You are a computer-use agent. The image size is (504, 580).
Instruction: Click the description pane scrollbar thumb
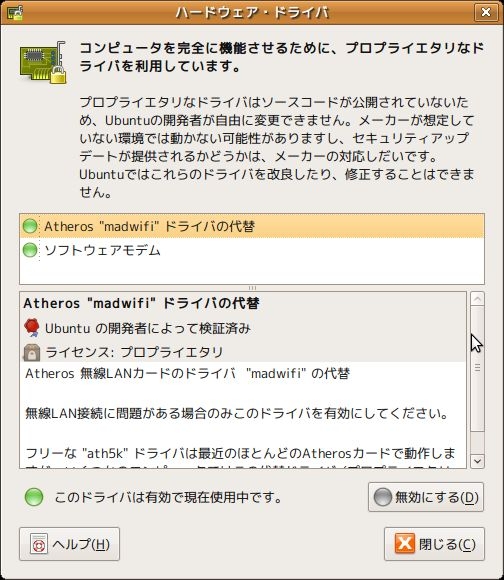477,368
